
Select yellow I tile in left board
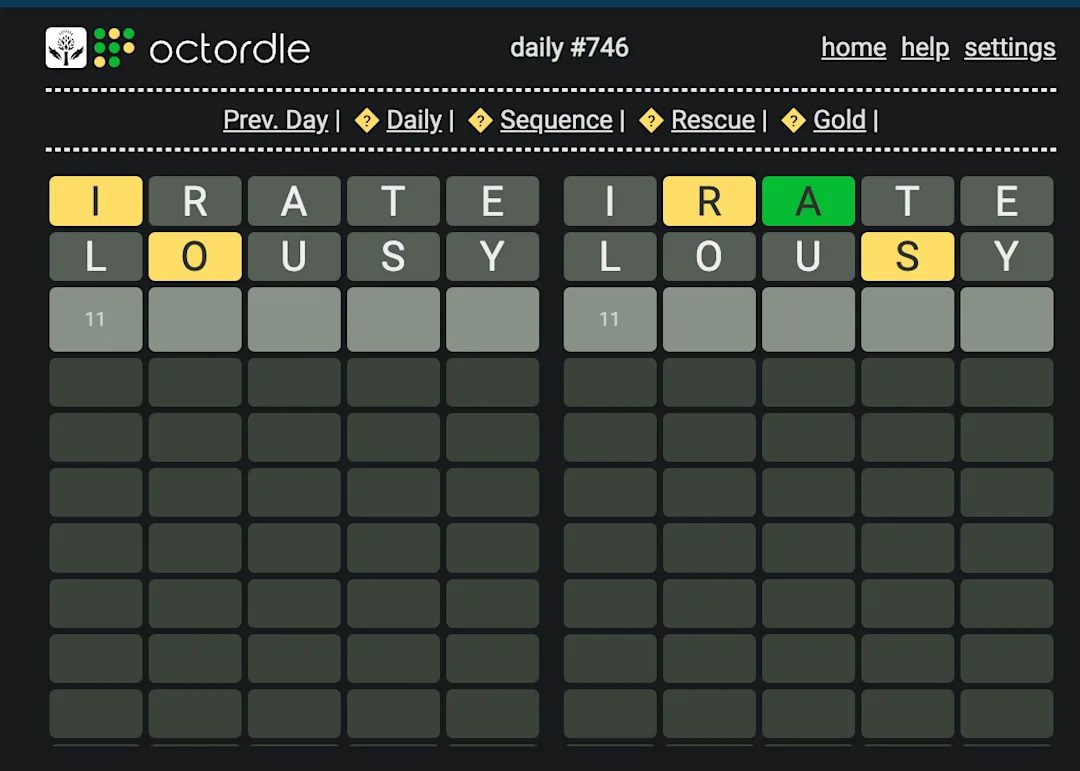click(x=96, y=201)
